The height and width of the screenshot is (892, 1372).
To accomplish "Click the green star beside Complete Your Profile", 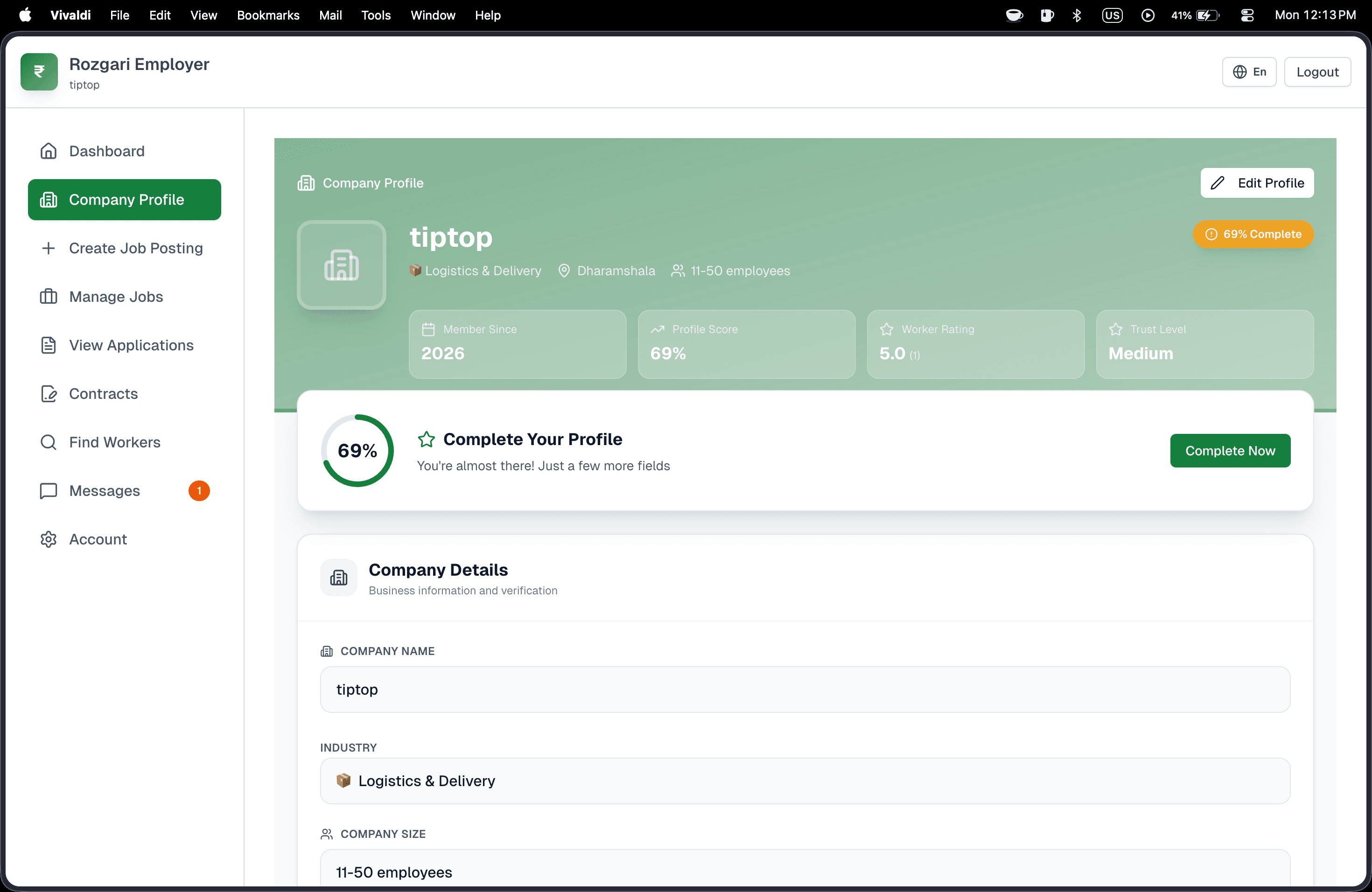I will (426, 439).
